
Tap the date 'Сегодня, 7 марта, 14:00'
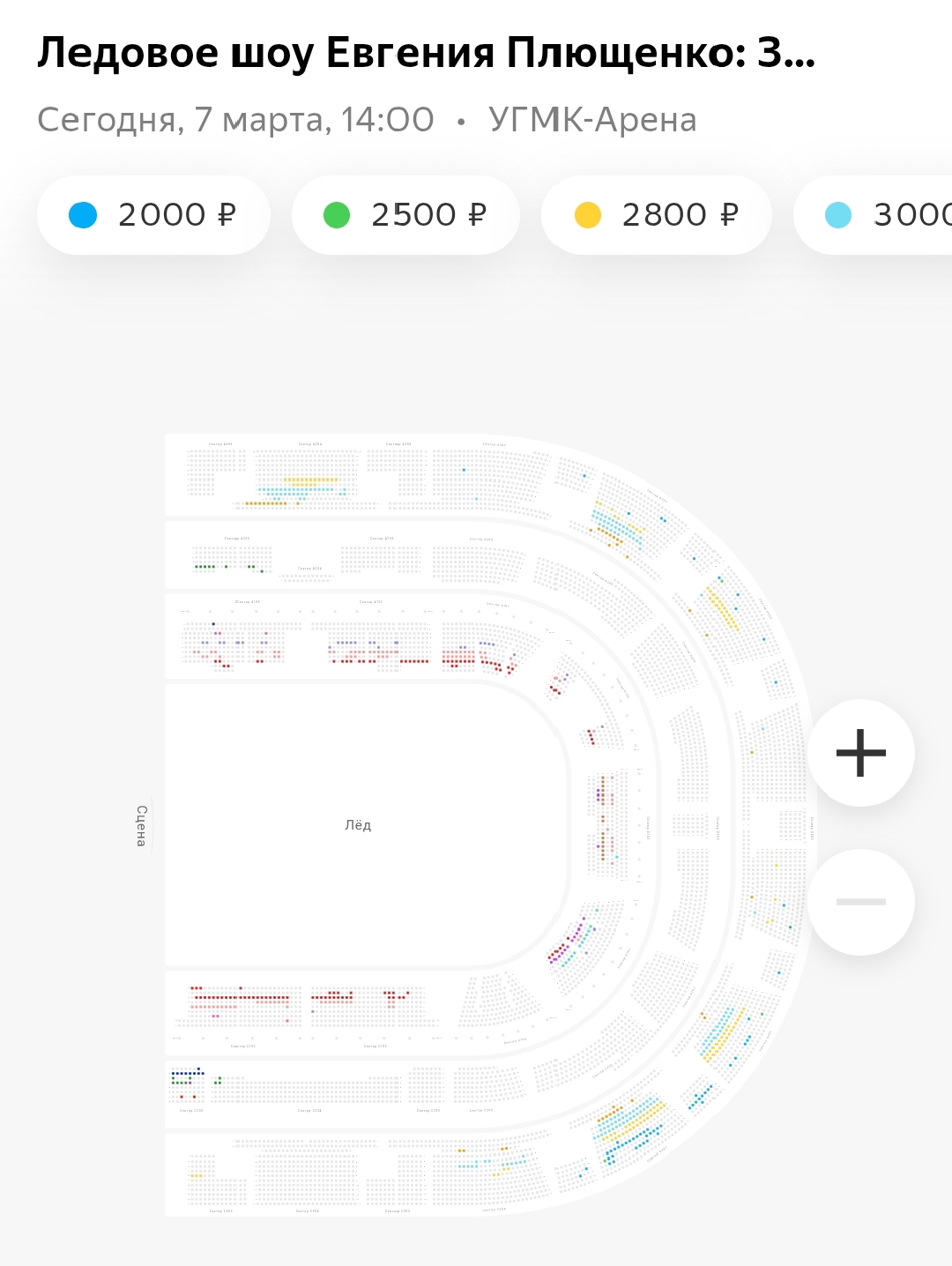pyautogui.click(x=235, y=120)
